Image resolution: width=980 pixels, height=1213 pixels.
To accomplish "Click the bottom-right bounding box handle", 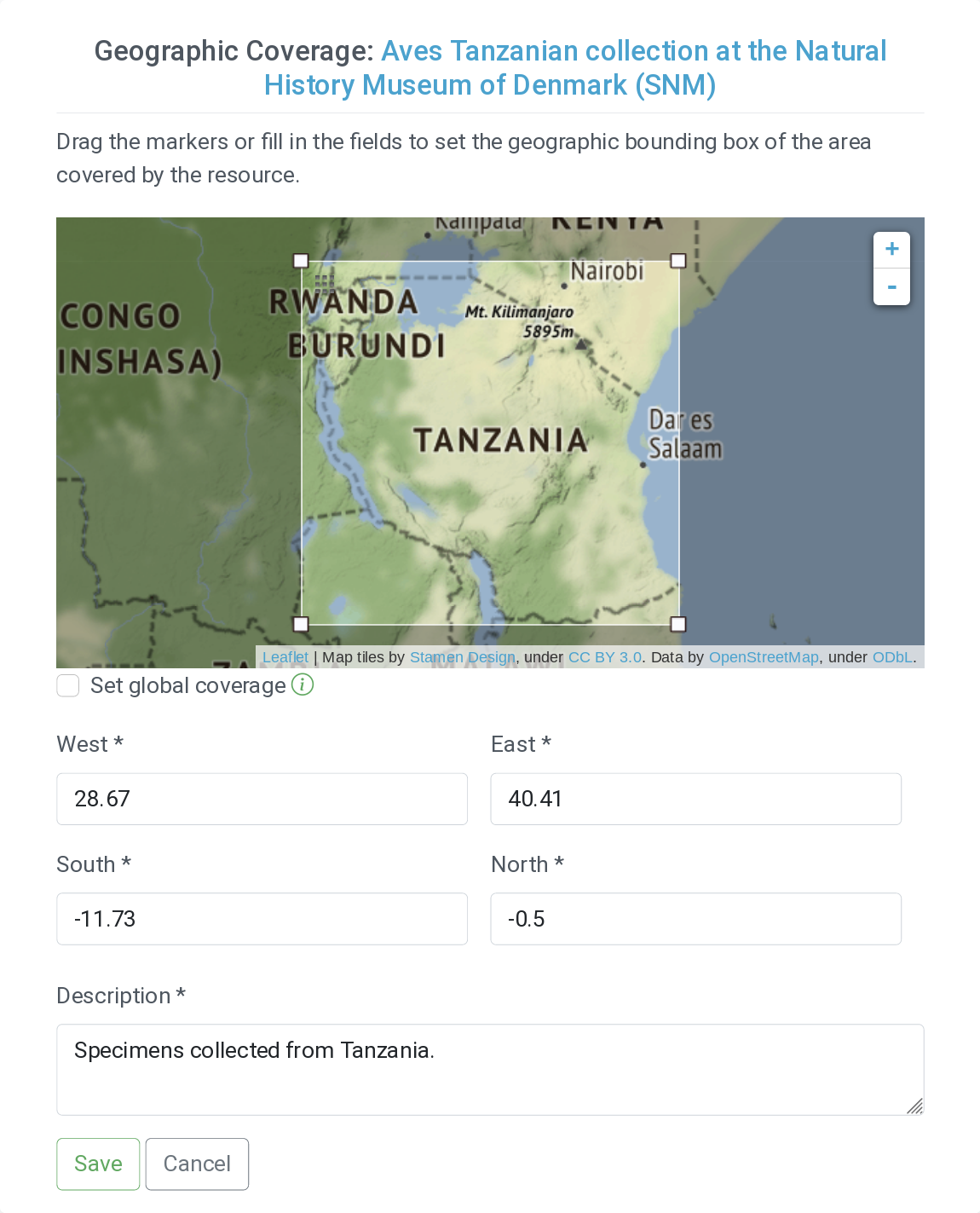I will point(678,624).
